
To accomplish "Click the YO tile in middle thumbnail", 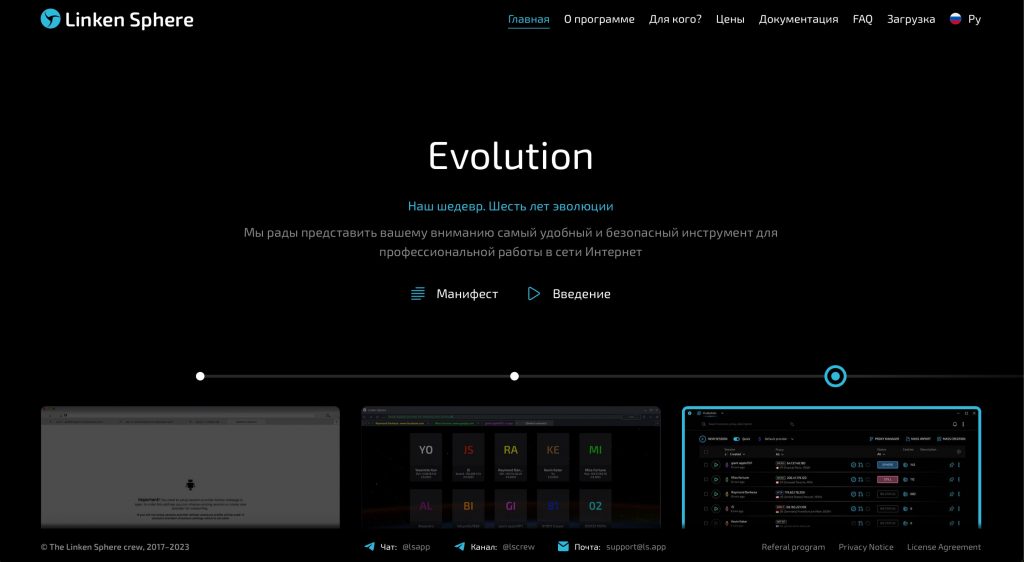I will [426, 456].
